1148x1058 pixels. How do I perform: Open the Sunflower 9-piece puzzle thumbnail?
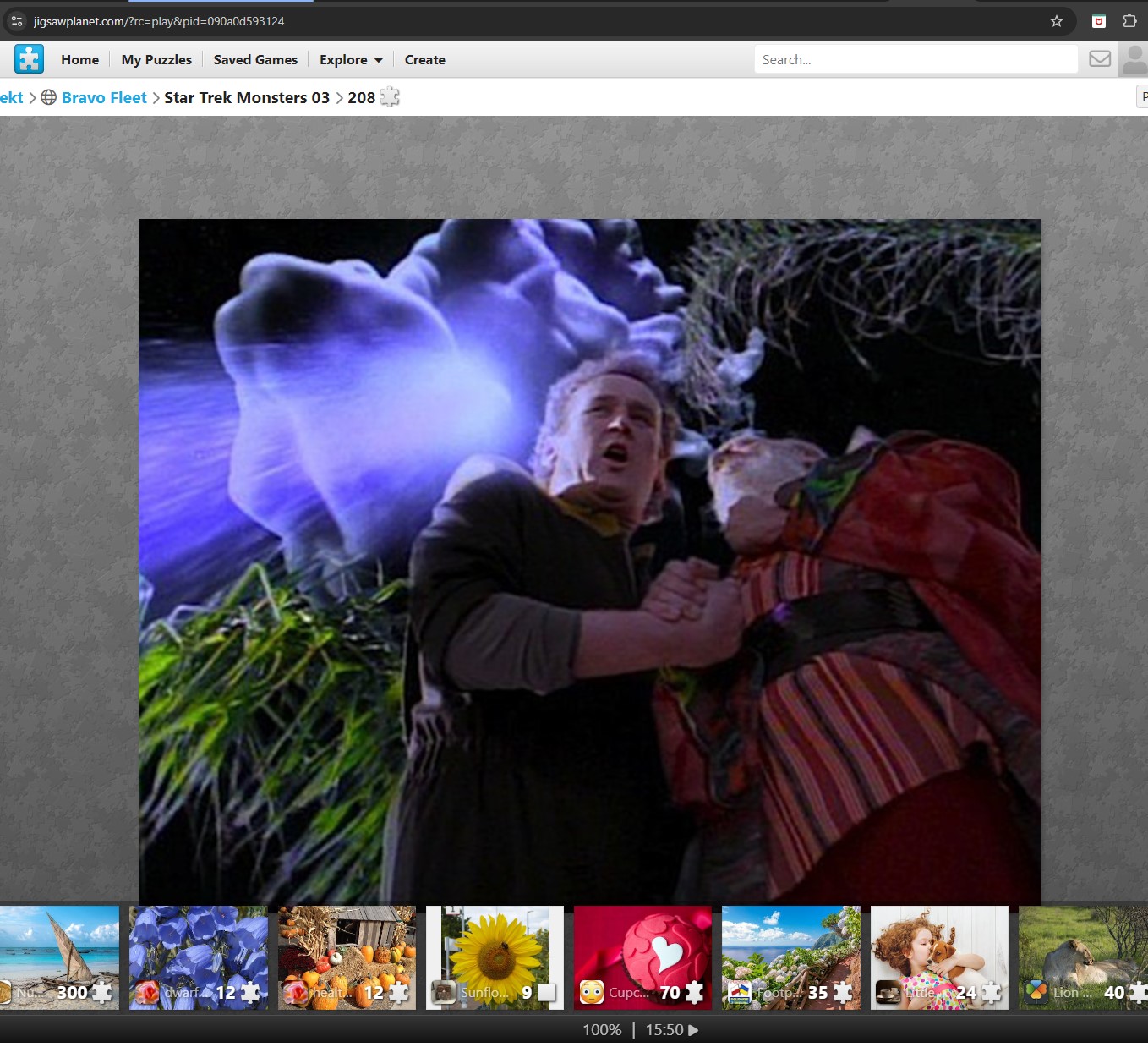click(x=495, y=957)
